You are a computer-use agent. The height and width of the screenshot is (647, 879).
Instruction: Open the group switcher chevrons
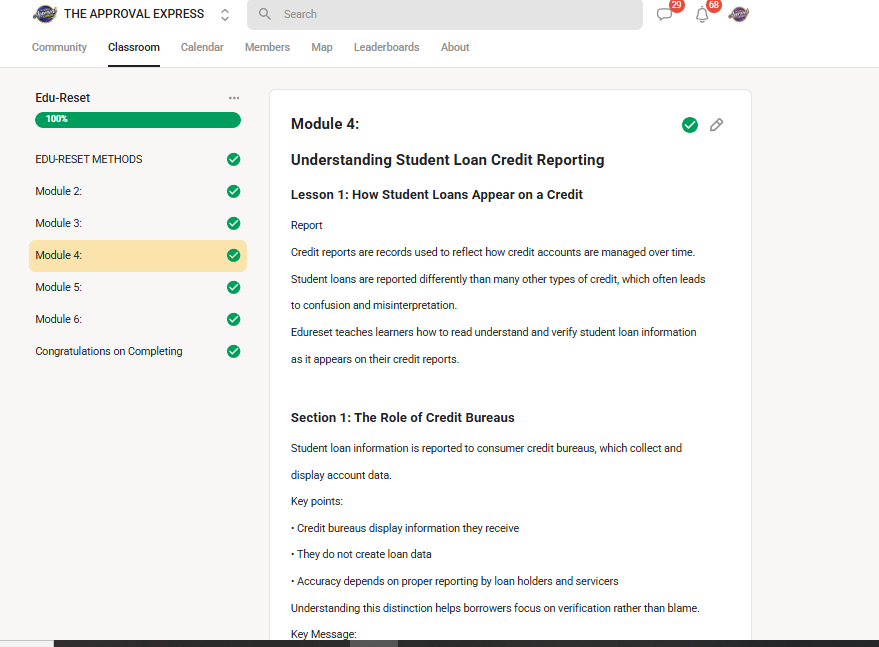tap(225, 15)
